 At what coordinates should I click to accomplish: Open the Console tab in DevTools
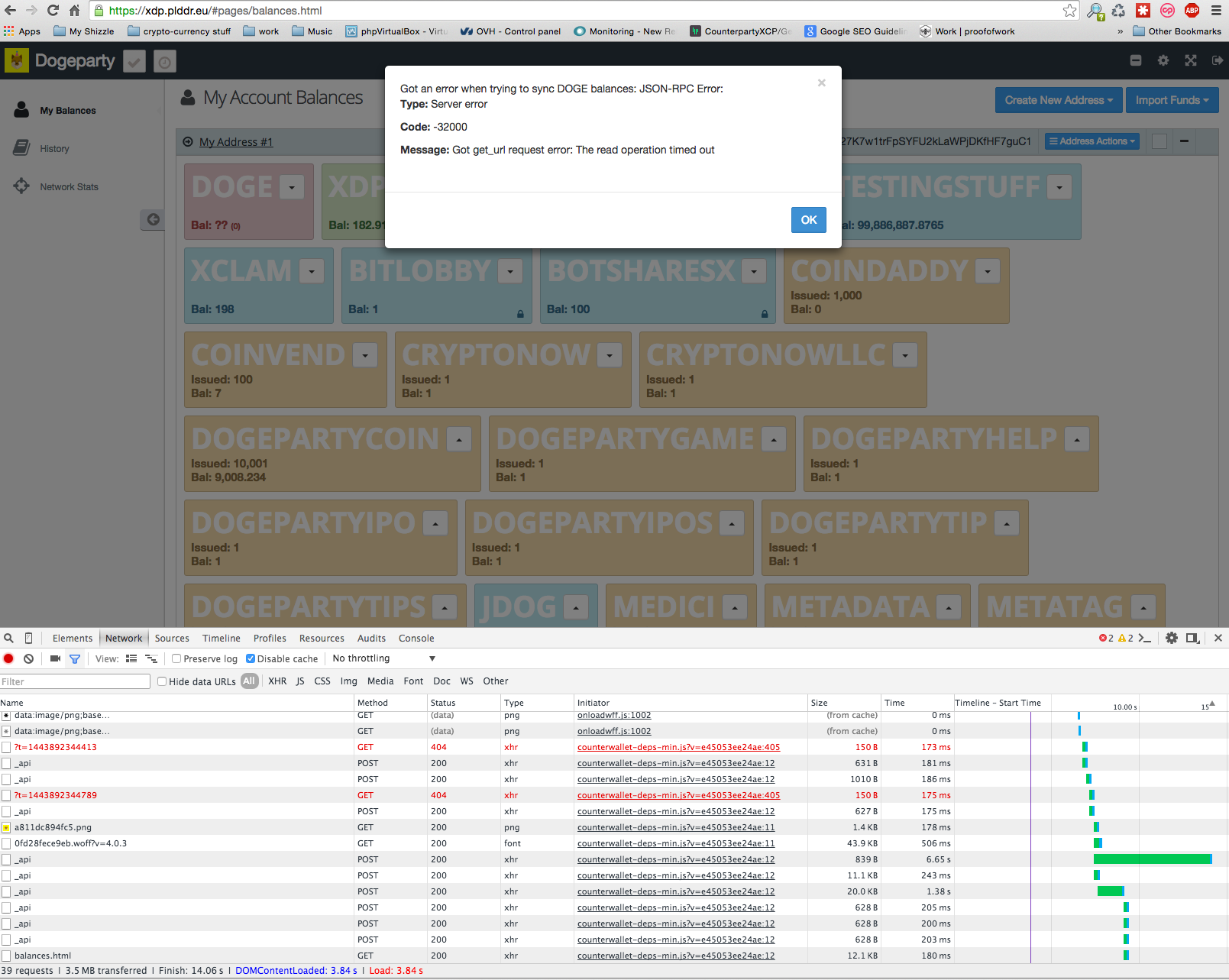(x=416, y=639)
